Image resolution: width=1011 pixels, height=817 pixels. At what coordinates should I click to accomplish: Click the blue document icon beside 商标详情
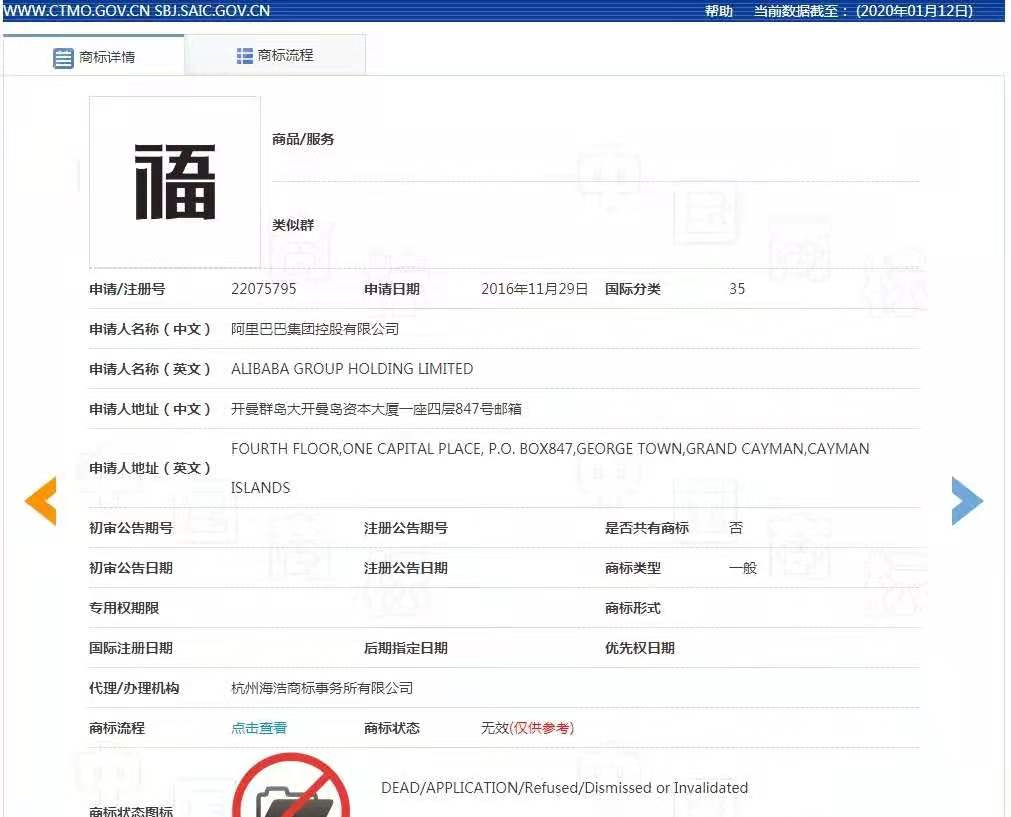pos(63,58)
